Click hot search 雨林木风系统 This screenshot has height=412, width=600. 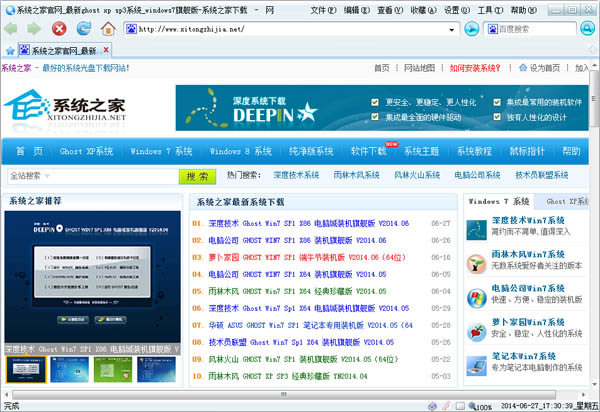[356, 175]
